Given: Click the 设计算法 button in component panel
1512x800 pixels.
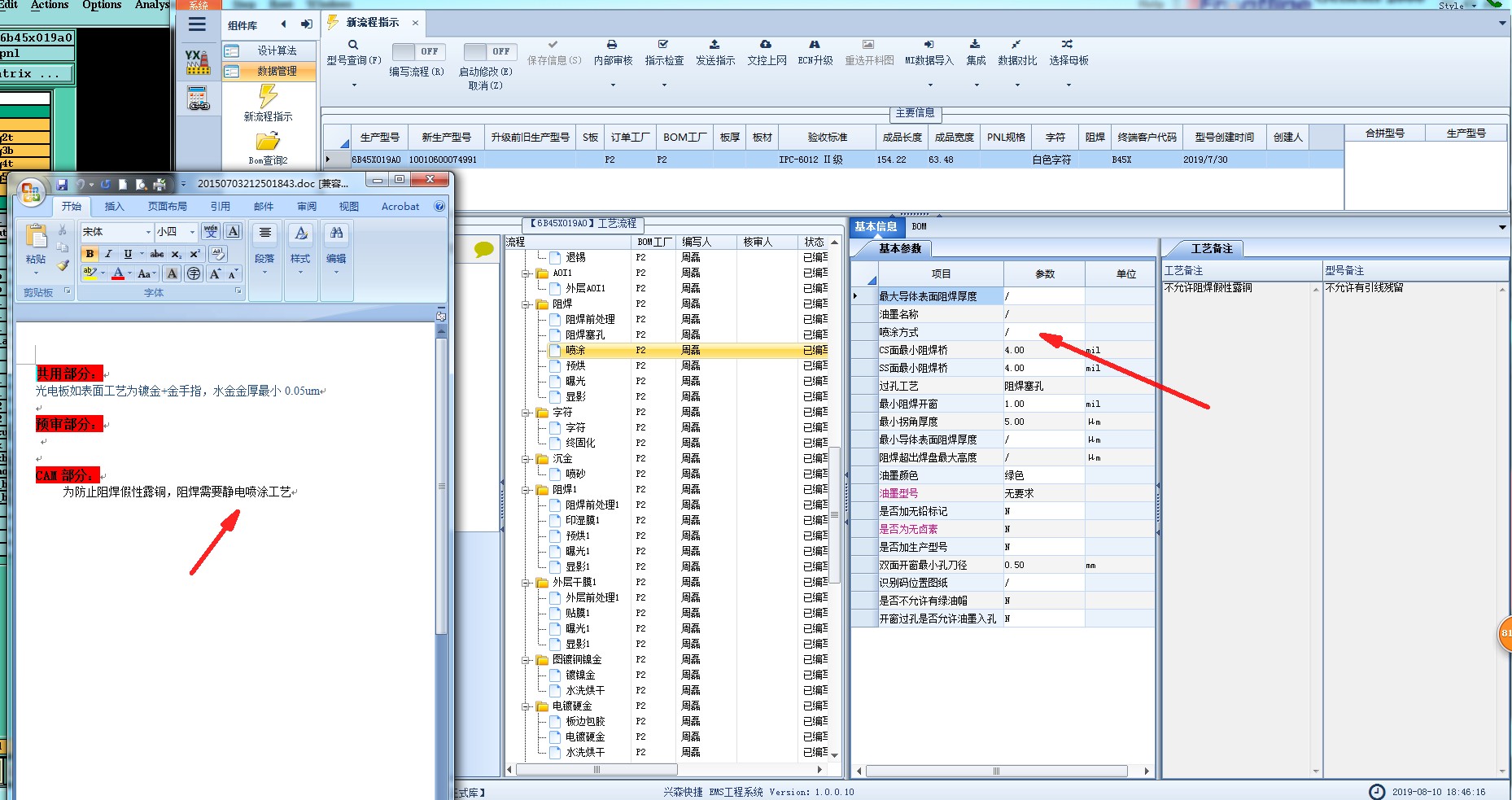Looking at the screenshot, I should click(x=269, y=50).
